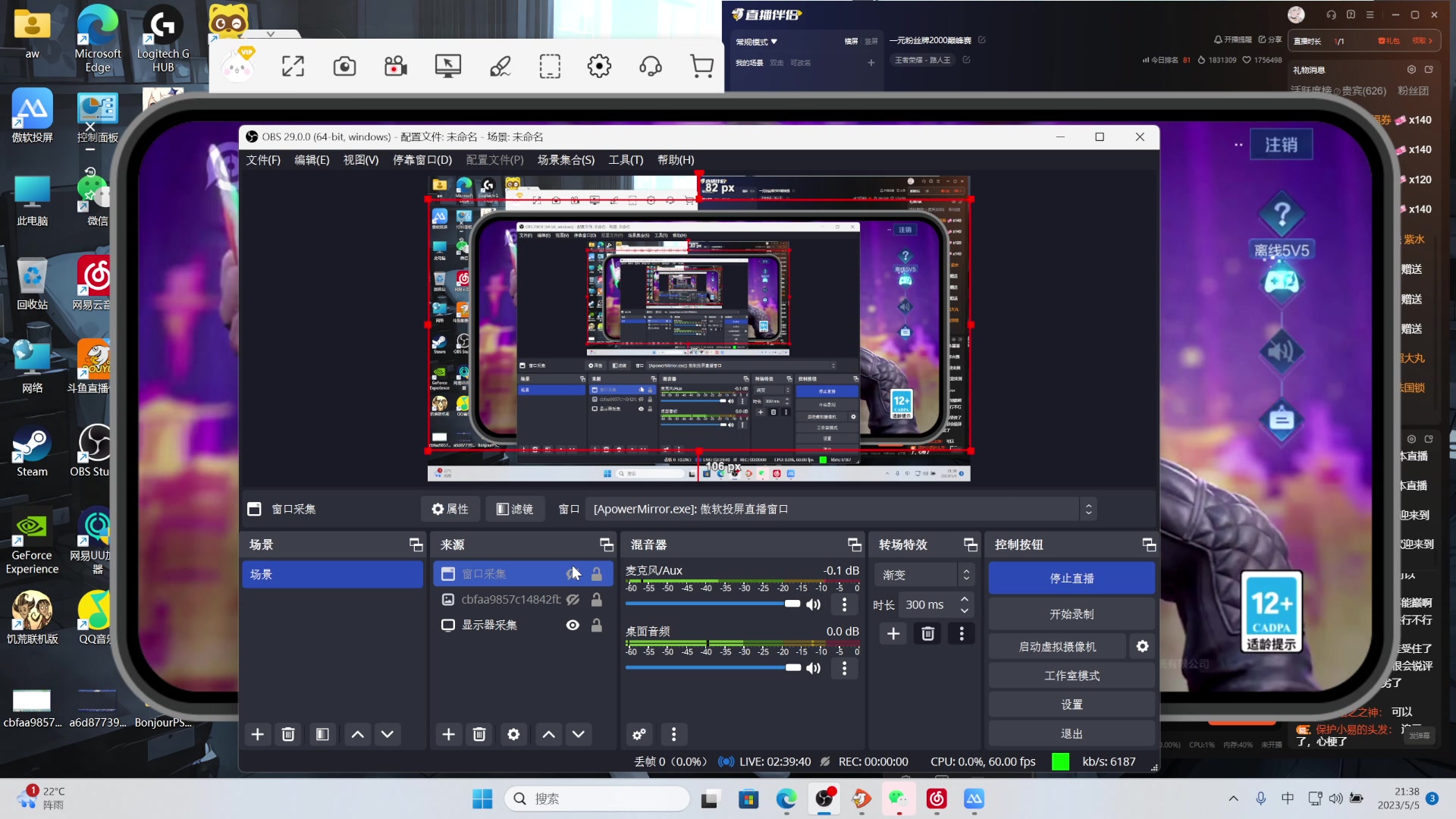Viewport: 1456px width, 819px height.
Task: Open transition properties three-dot menu in 转场特效
Action: [x=962, y=633]
